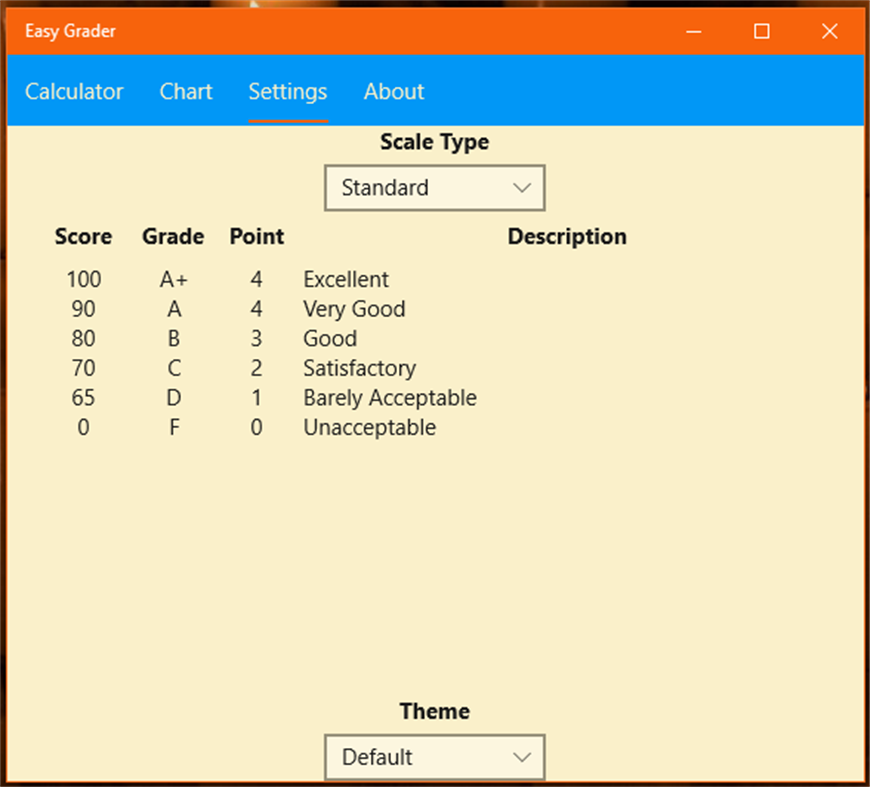This screenshot has width=870, height=787.
Task: Click the Easy Grader title bar text
Action: (x=69, y=31)
